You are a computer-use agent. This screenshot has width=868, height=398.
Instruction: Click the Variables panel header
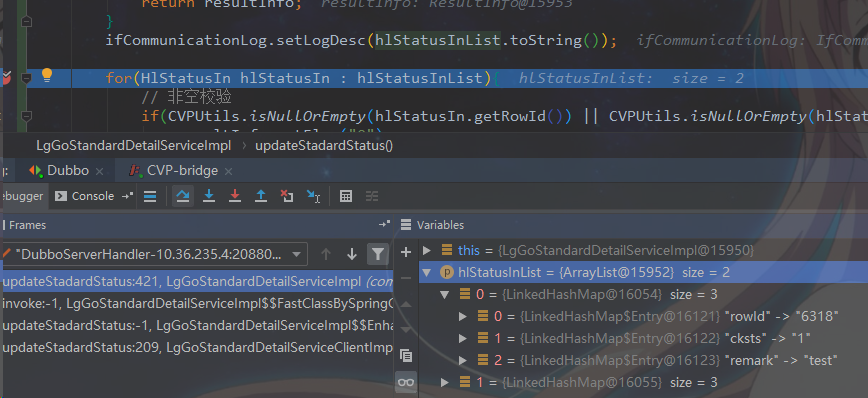pyautogui.click(x=441, y=225)
